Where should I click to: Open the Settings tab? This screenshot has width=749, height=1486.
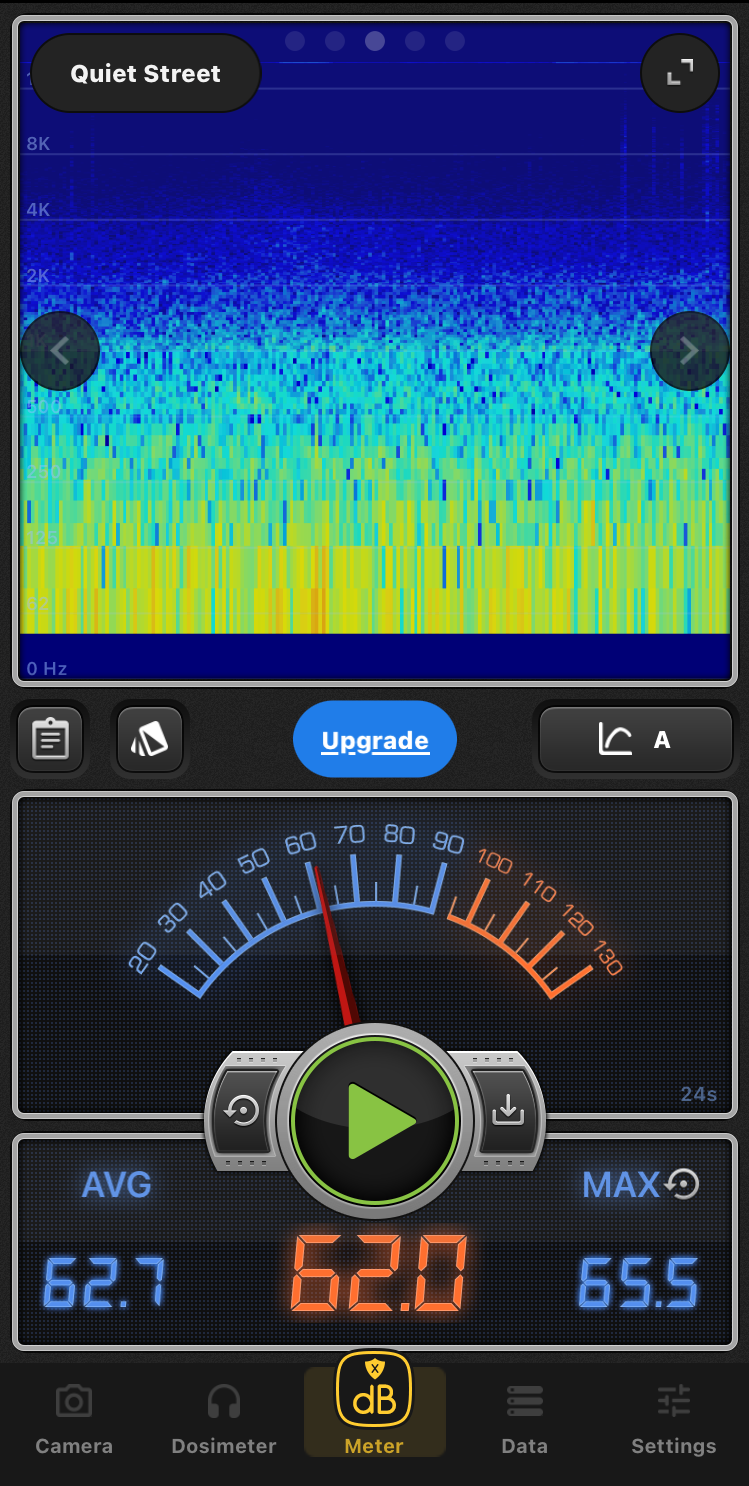[x=674, y=1420]
